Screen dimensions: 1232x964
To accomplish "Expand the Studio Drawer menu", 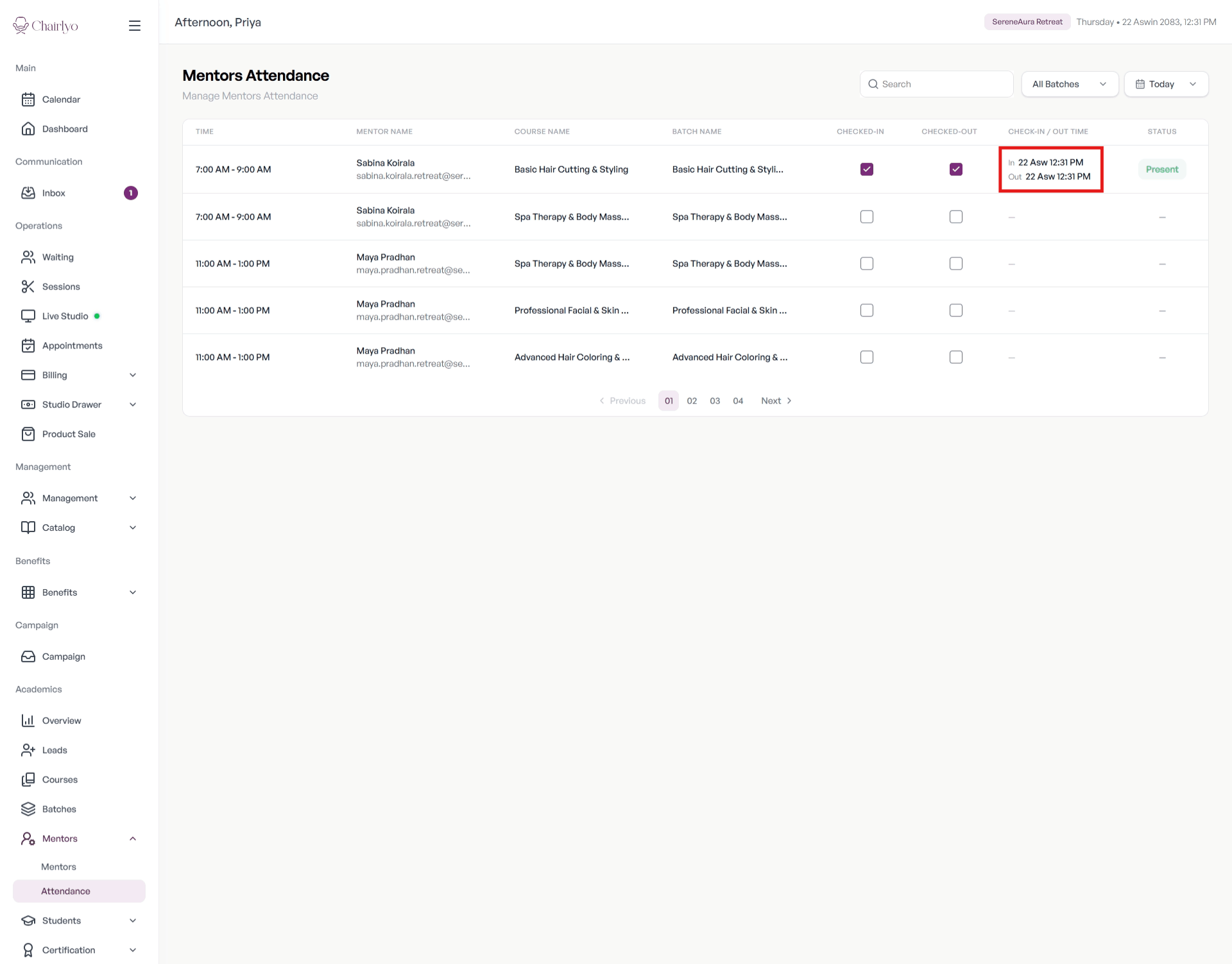I will (x=79, y=405).
